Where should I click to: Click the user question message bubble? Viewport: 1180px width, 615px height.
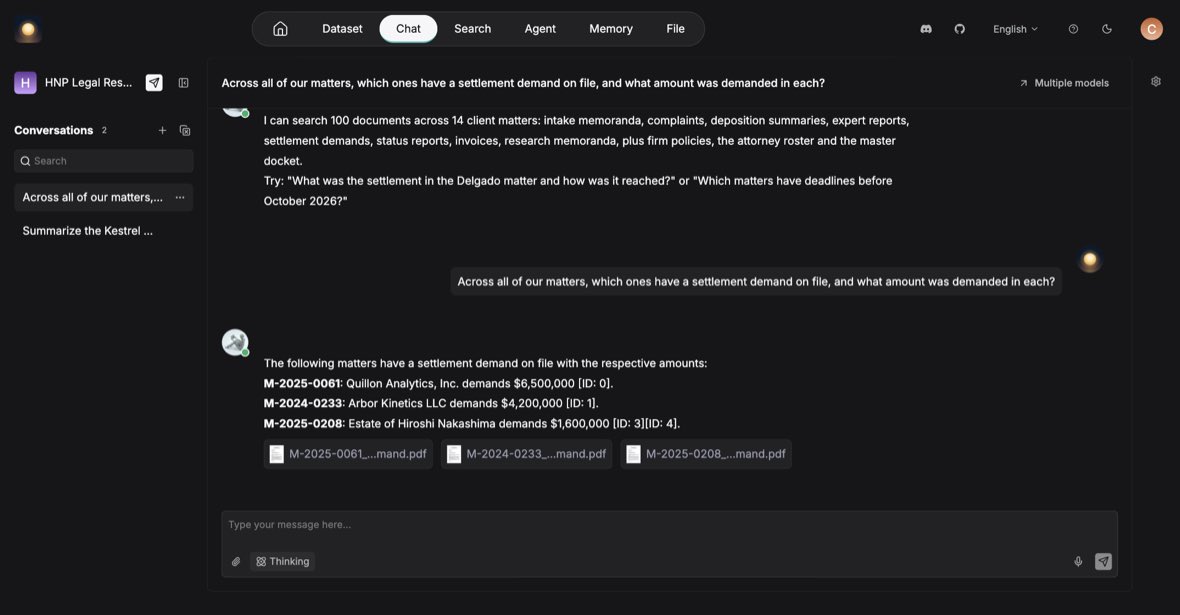point(756,282)
